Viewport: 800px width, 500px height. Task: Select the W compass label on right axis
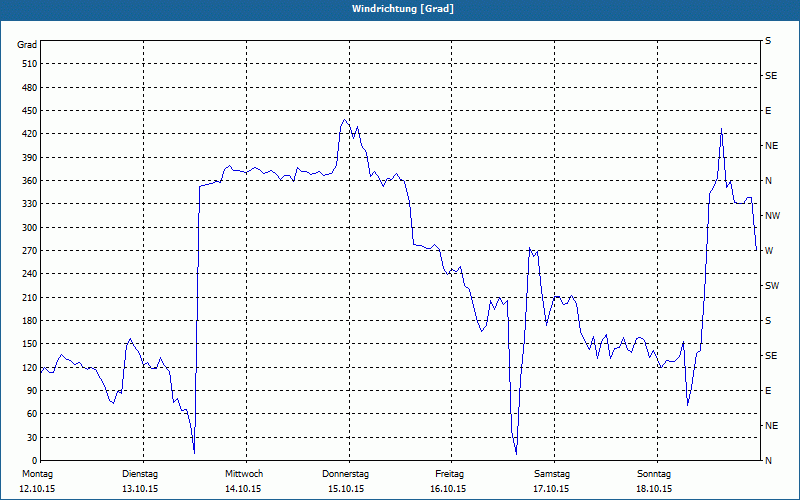coord(769,251)
